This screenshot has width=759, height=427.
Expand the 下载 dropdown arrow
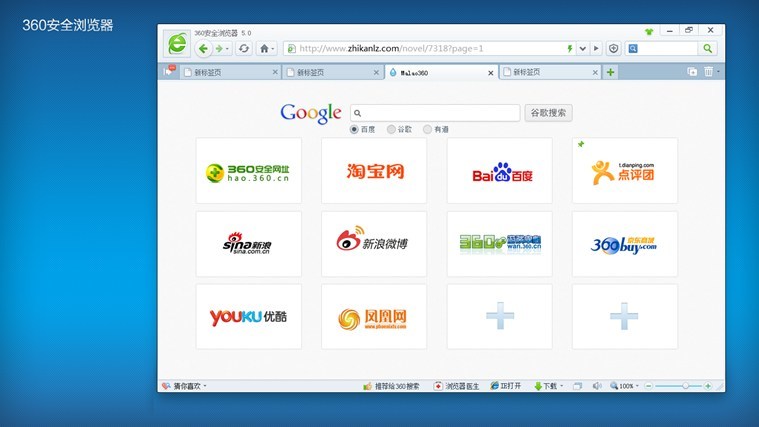pos(562,386)
